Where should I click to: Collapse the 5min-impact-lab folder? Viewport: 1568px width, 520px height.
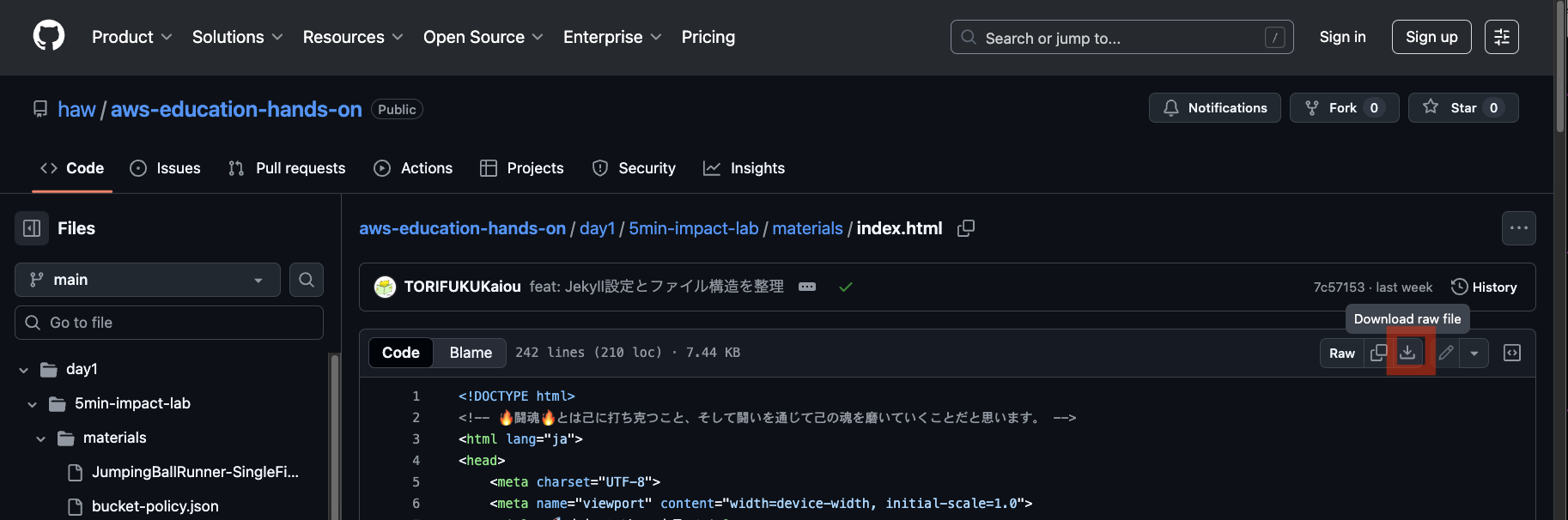click(32, 404)
